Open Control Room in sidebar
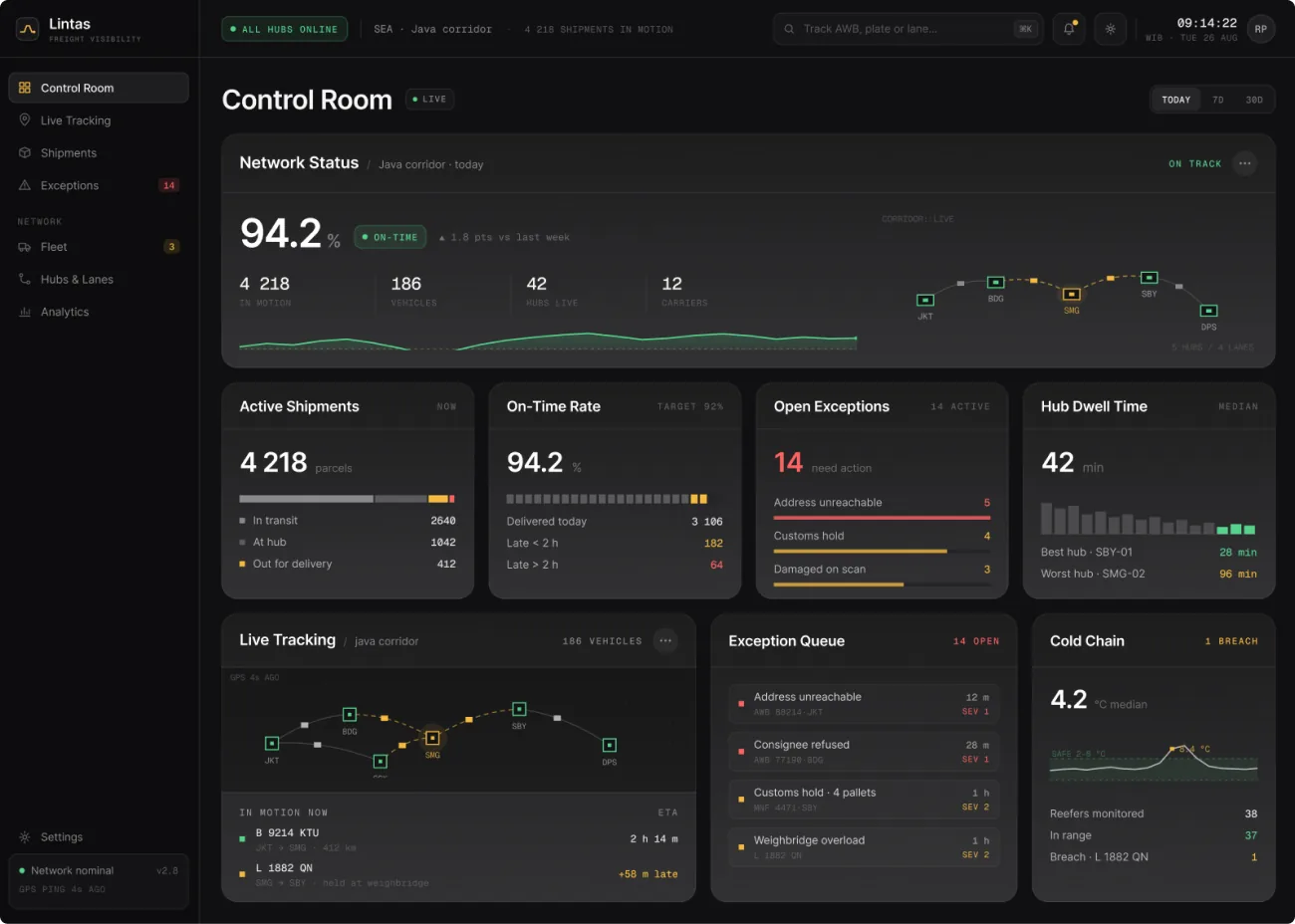Viewport: 1295px width, 924px height. tap(99, 88)
